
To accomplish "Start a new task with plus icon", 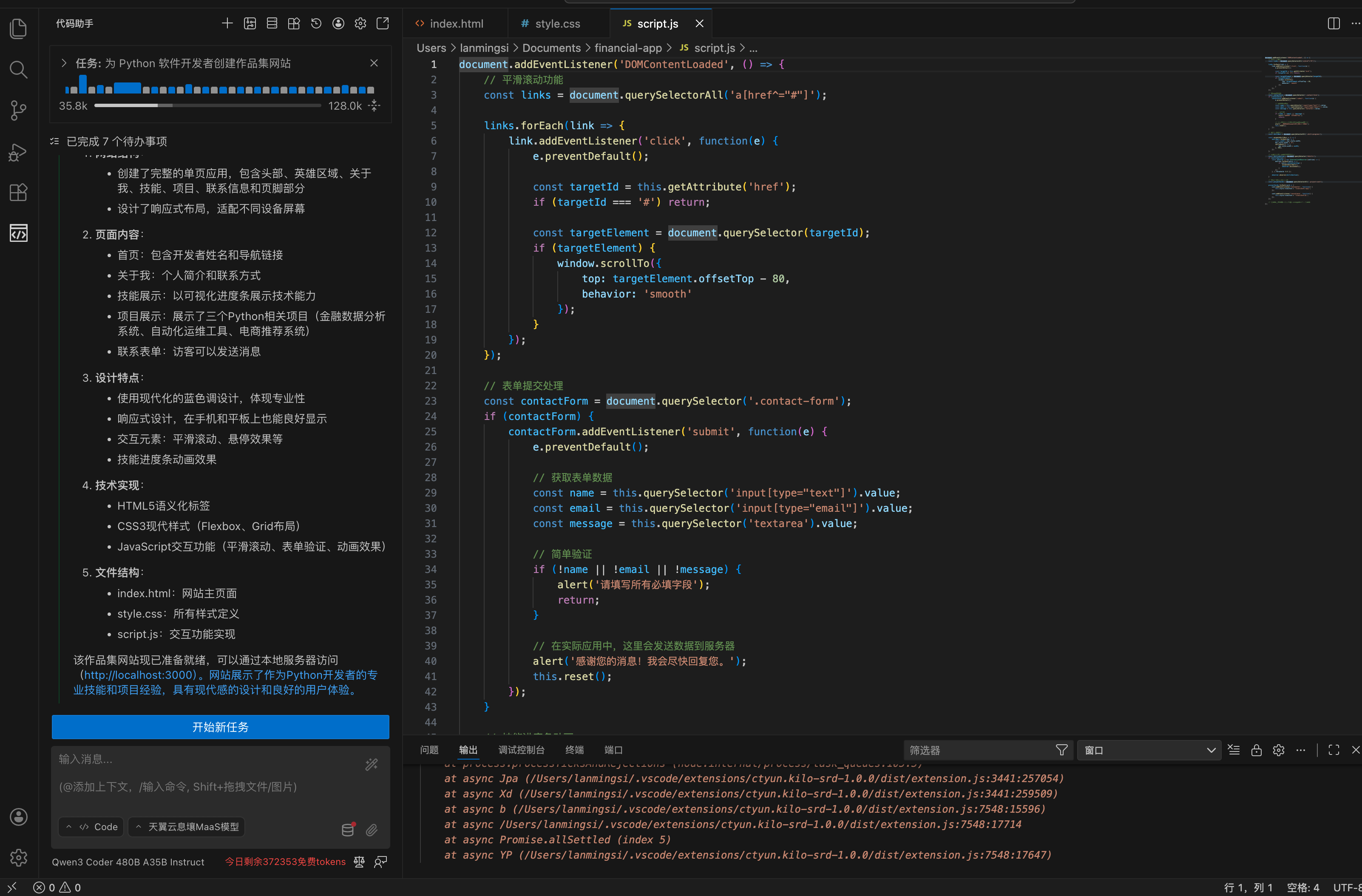I will (227, 23).
